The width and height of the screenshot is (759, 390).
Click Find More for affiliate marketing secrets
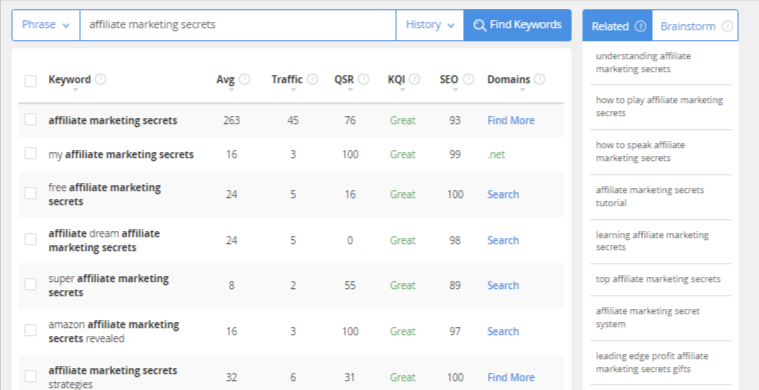pyautogui.click(x=511, y=120)
